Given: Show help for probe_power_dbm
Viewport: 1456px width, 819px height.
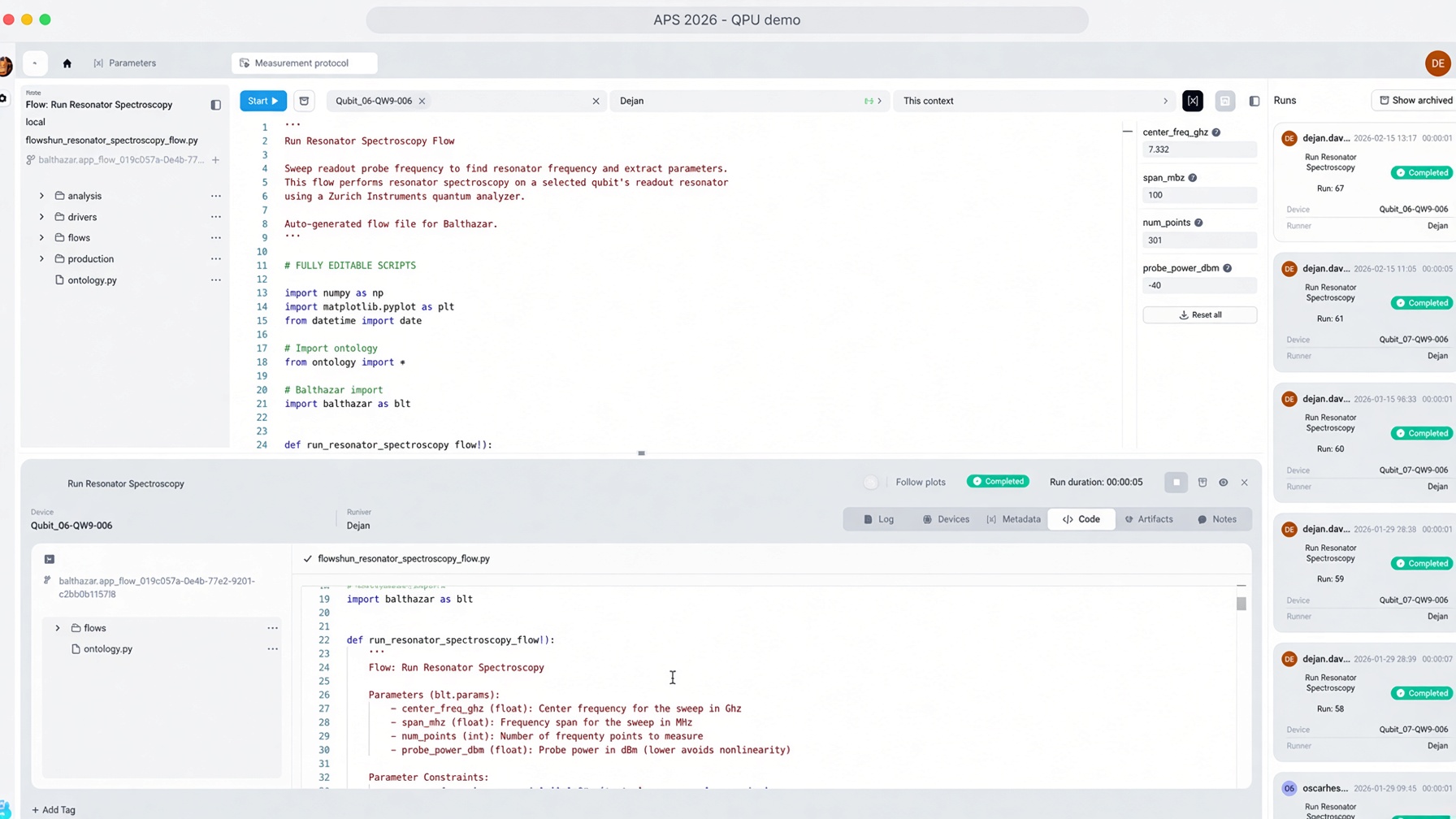Looking at the screenshot, I should (x=1227, y=268).
